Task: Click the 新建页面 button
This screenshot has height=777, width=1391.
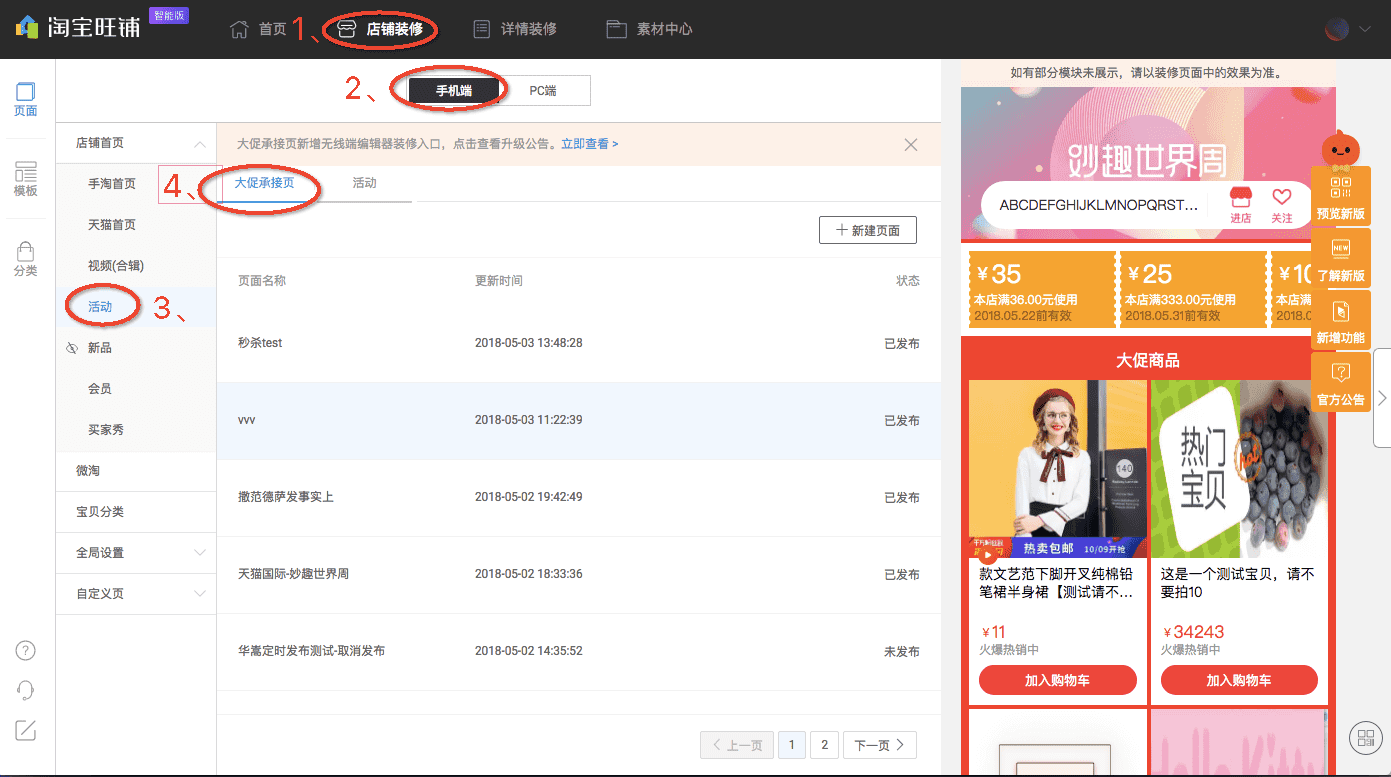Action: tap(867, 229)
